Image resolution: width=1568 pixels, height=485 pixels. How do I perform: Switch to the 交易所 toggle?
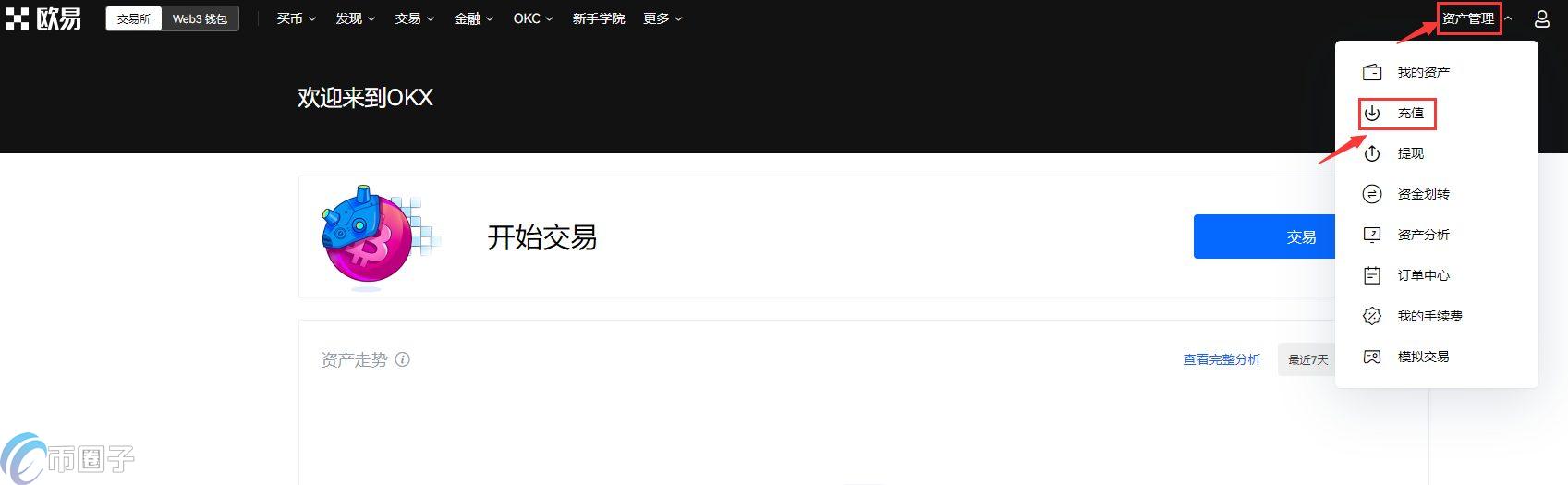(134, 18)
